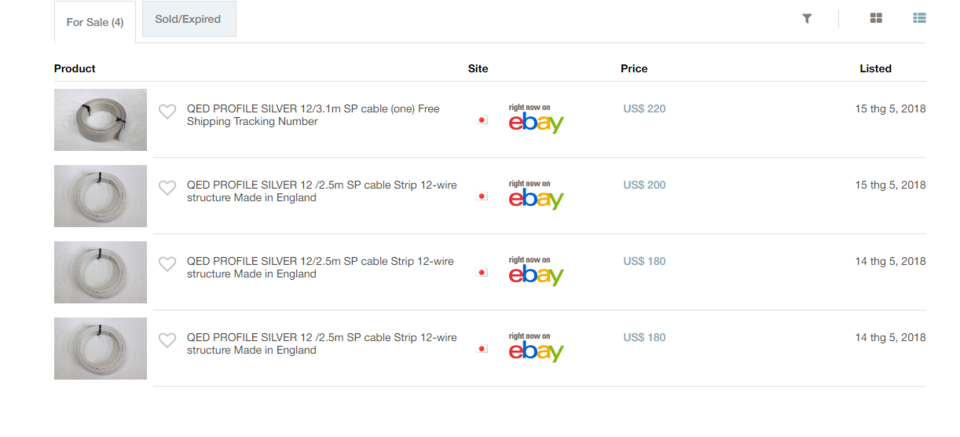The width and height of the screenshot is (960, 437).
Task: Switch to grid view layout
Action: tap(876, 18)
